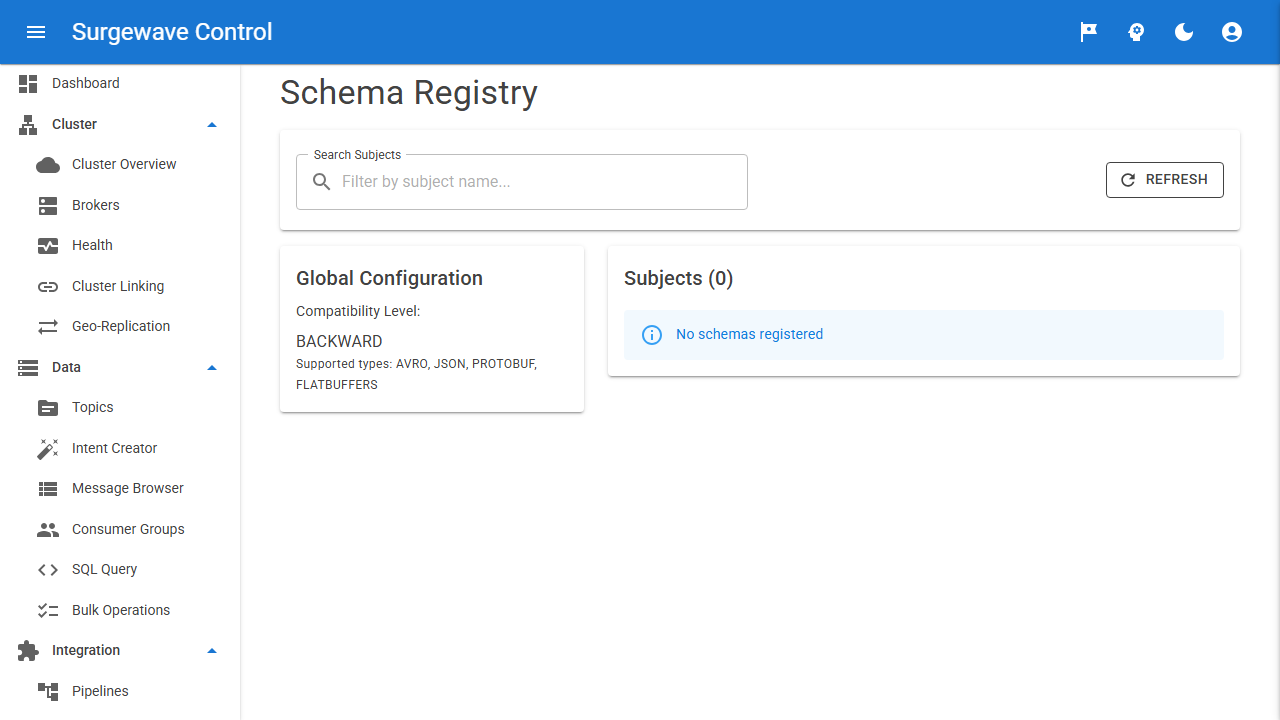The image size is (1280, 720).
Task: Open Cluster Overview page
Action: [120, 165]
